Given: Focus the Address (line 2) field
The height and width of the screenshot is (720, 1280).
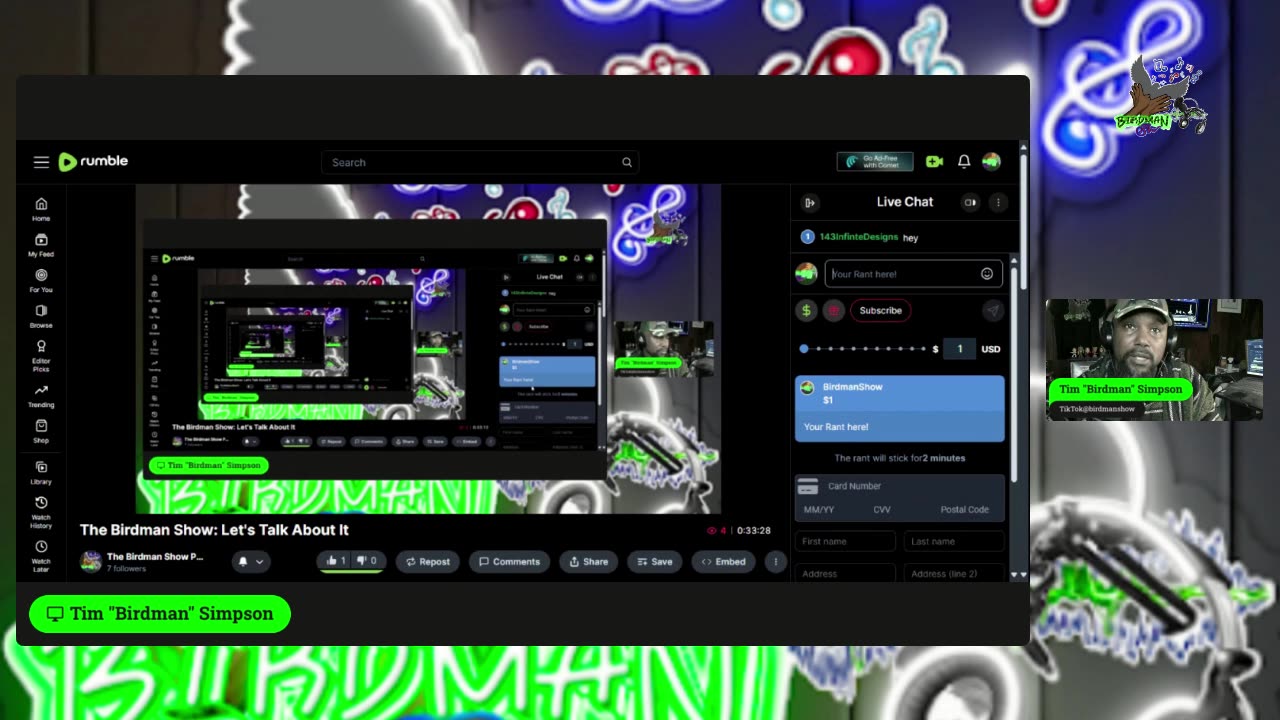Looking at the screenshot, I should [x=954, y=573].
